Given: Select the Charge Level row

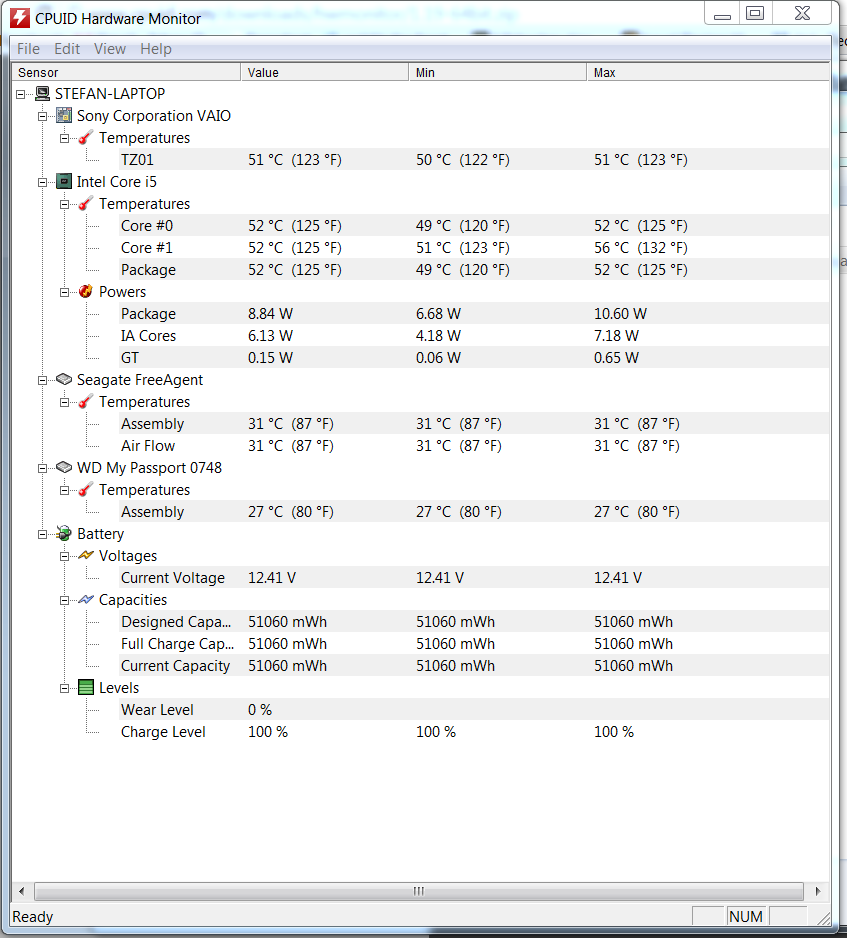Looking at the screenshot, I should [x=474, y=732].
